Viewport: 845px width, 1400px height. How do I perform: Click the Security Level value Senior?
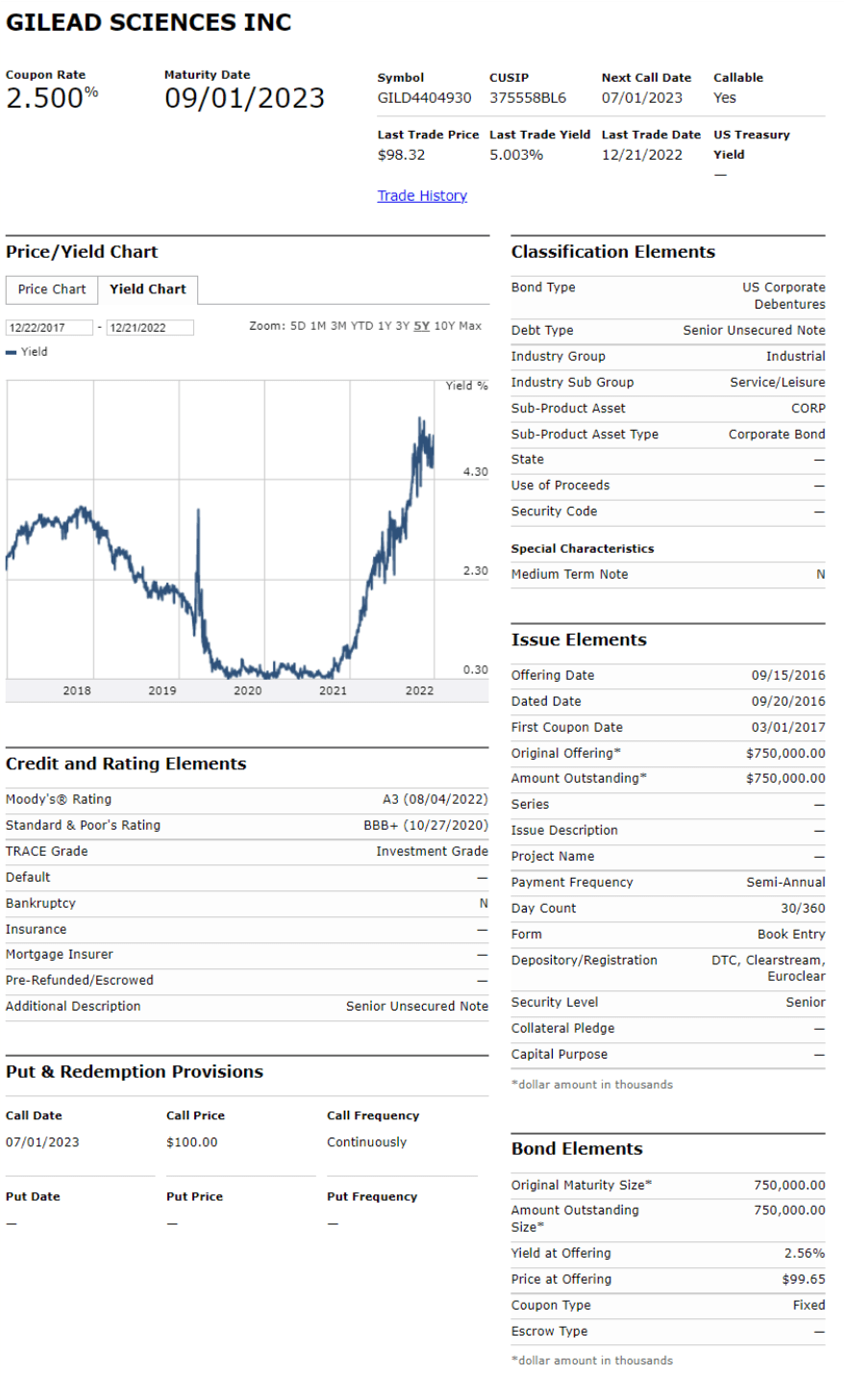806,1003
